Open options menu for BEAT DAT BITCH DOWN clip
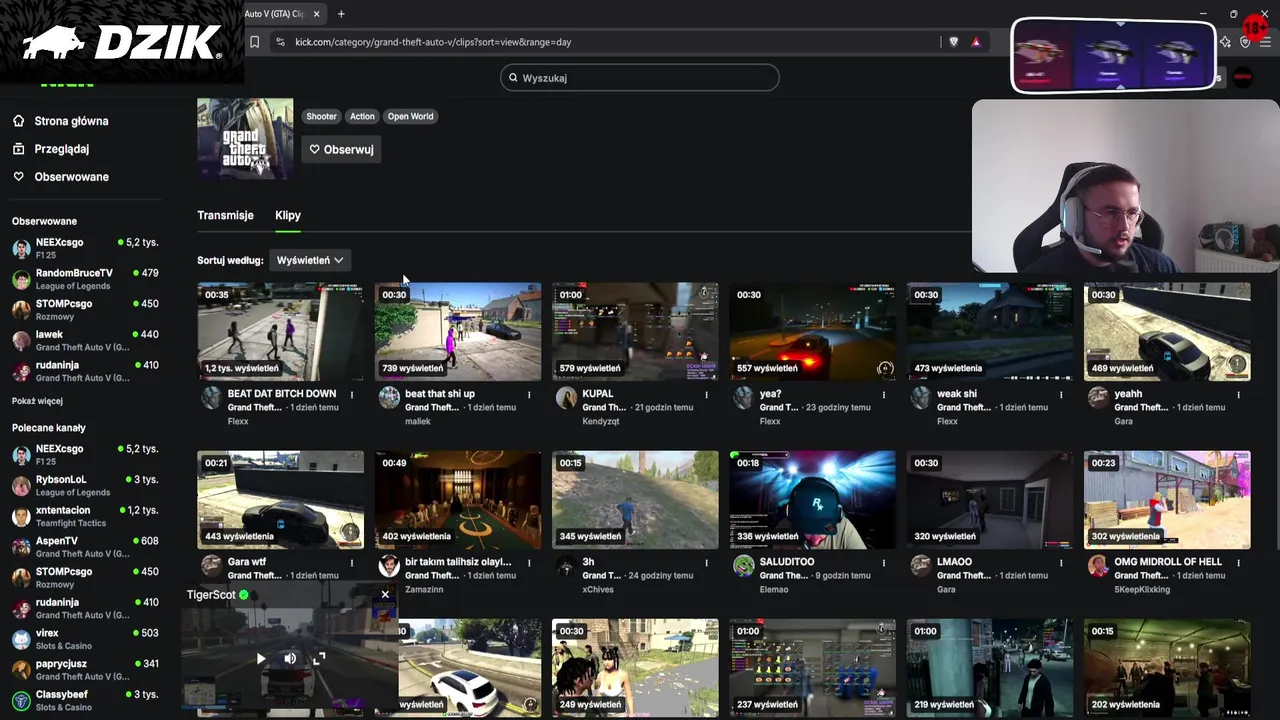 click(x=352, y=395)
